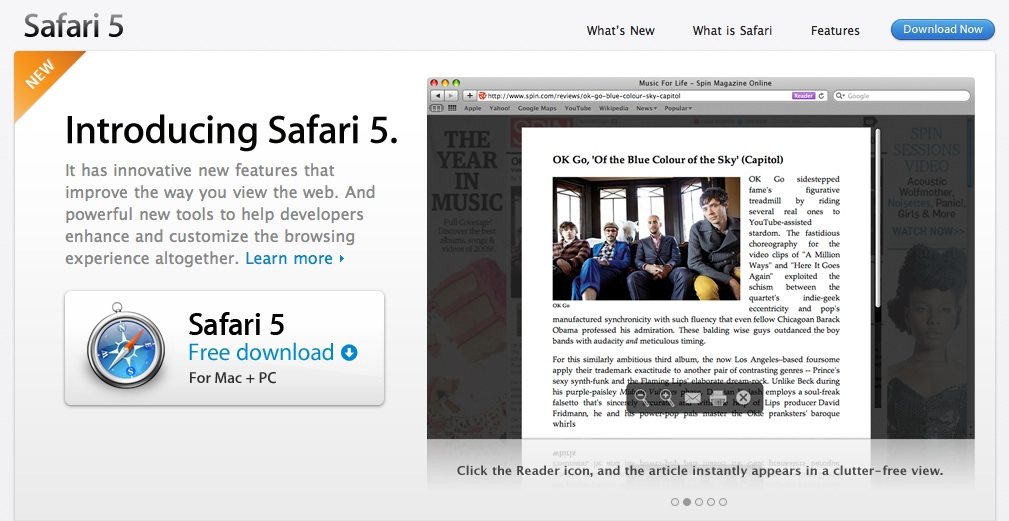Click the WATCH NOW>> text on Spin page
Image resolution: width=1009 pixels, height=521 pixels.
click(927, 231)
